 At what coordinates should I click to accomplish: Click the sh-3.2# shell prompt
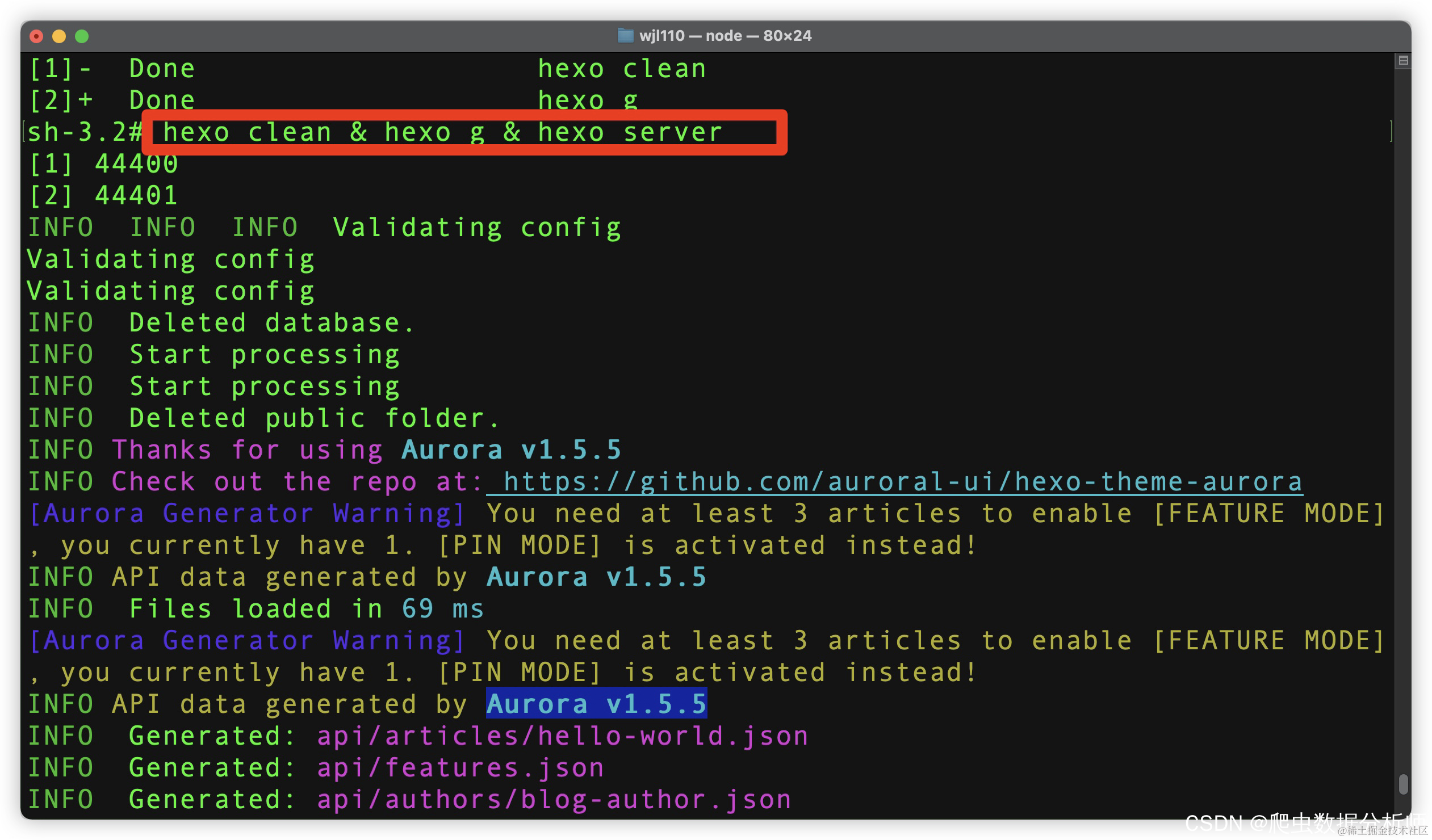(x=84, y=132)
